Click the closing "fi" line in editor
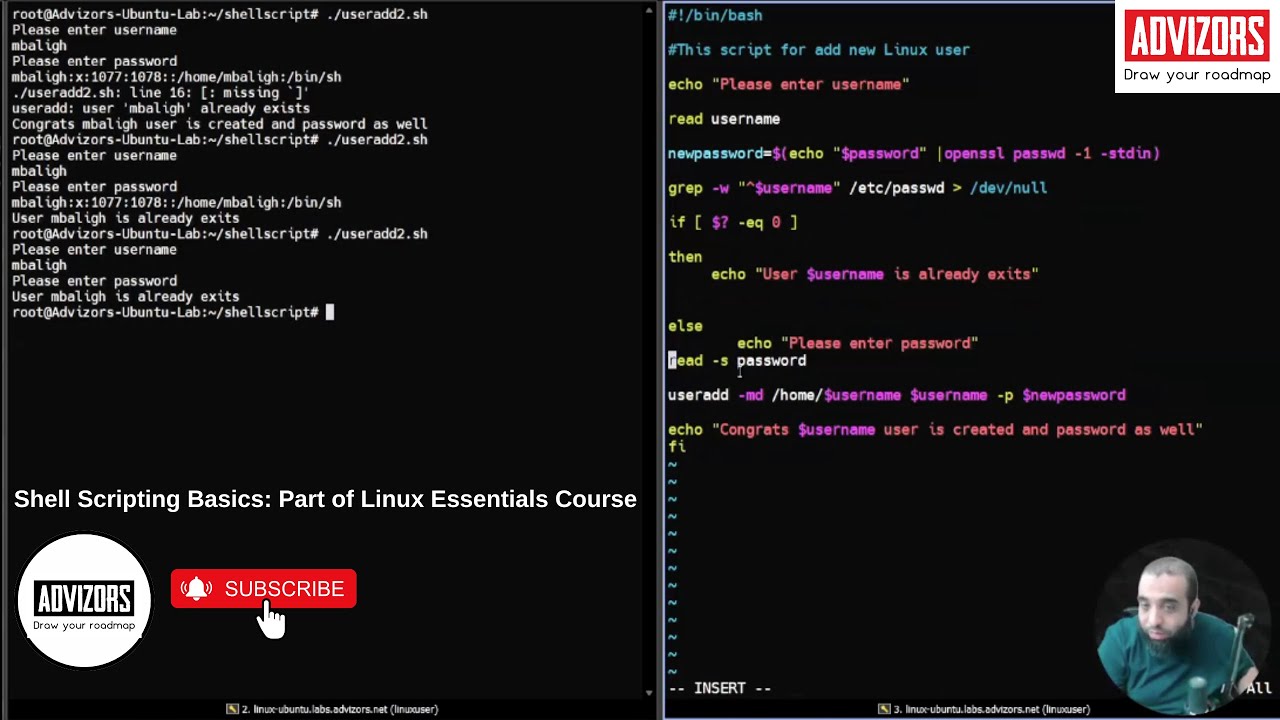The width and height of the screenshot is (1280, 720). click(677, 446)
